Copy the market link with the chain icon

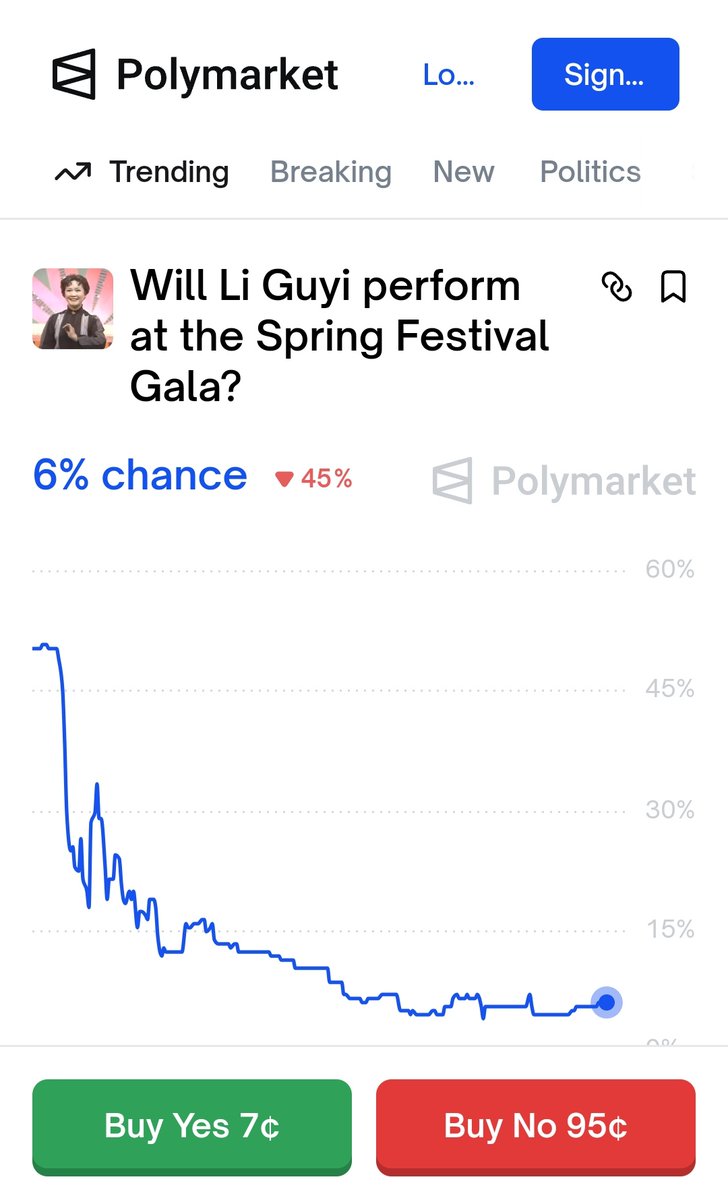point(617,288)
